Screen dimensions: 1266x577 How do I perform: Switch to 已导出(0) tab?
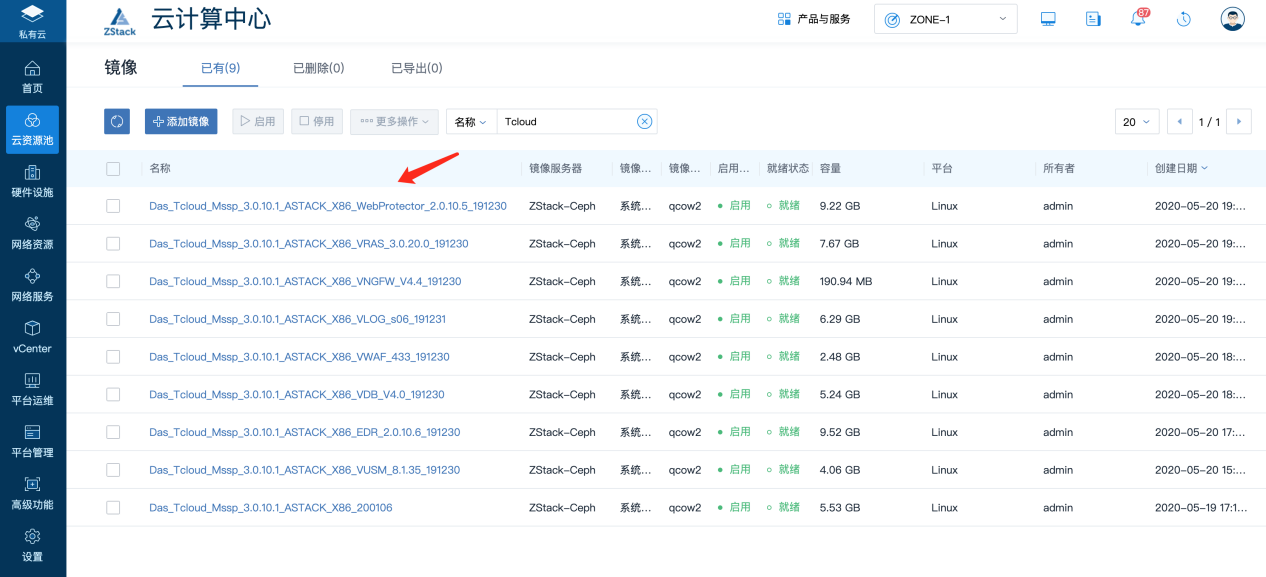tap(416, 68)
